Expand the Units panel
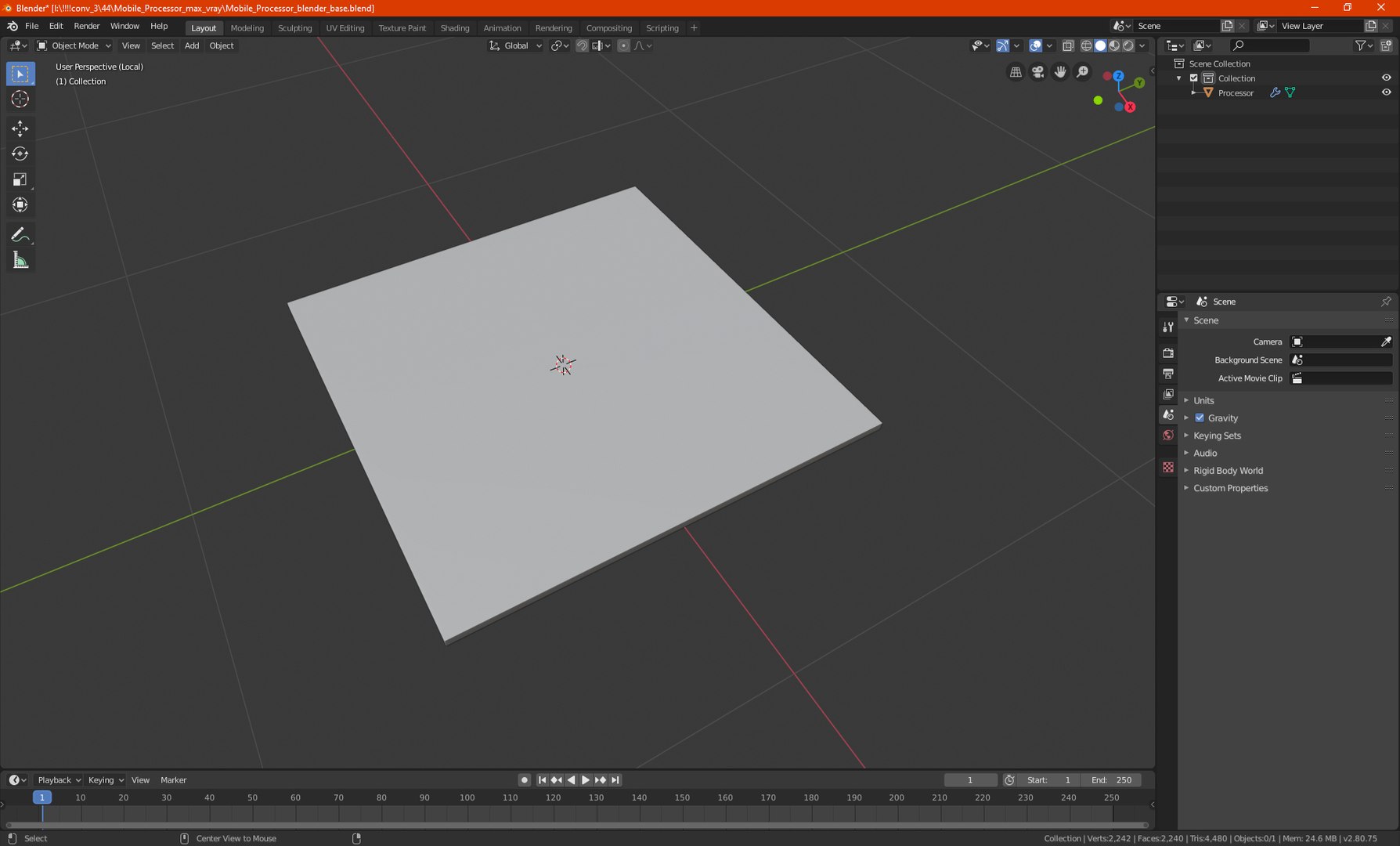Screen dimensions: 1400x846 coord(1203,400)
